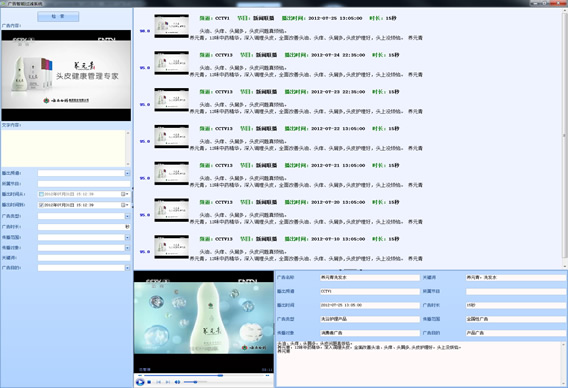Skip to previous track in player

158,382
